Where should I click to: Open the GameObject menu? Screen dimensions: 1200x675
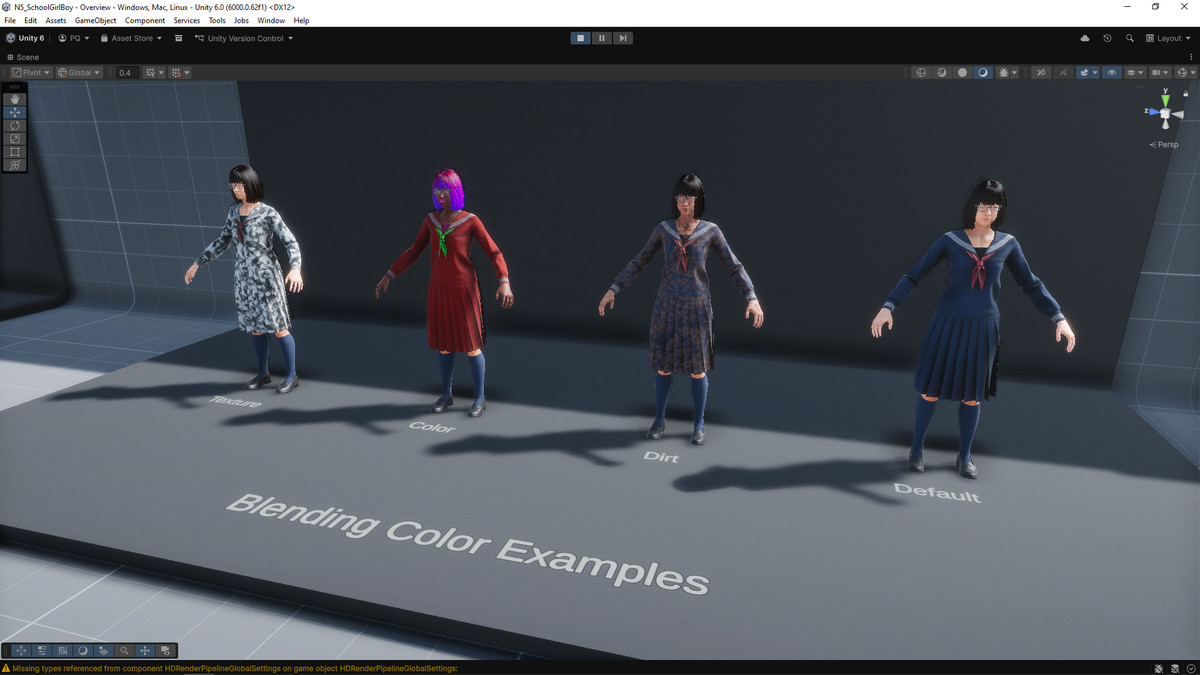pyautogui.click(x=95, y=20)
